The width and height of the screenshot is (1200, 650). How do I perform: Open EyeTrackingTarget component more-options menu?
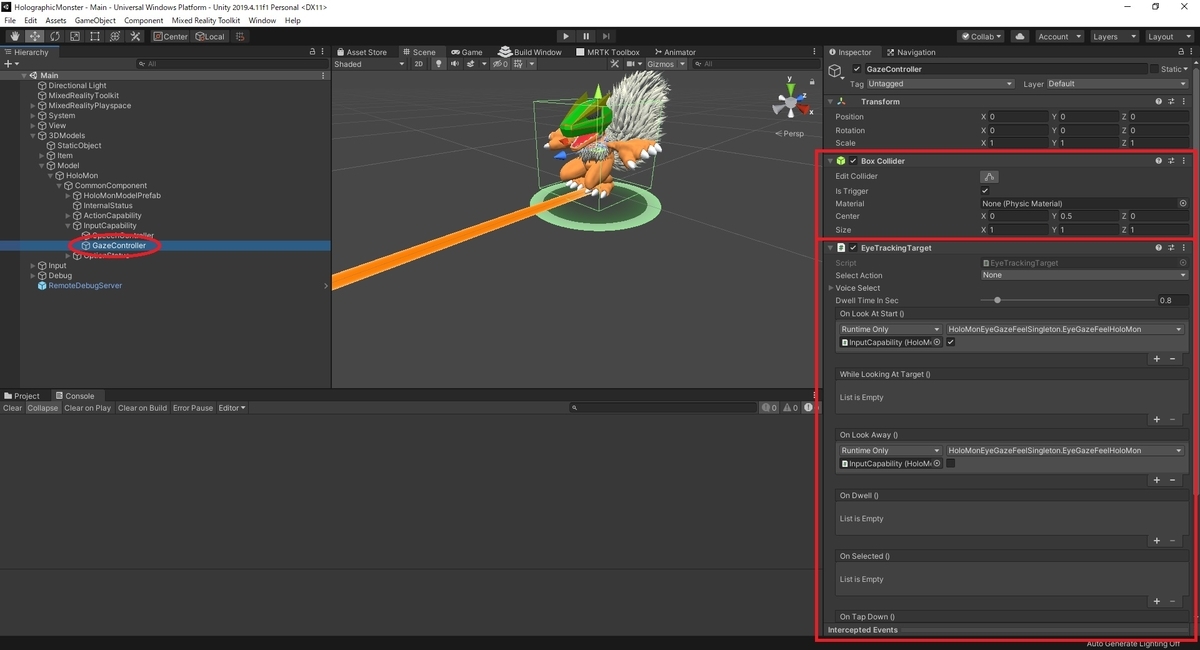click(x=1184, y=248)
